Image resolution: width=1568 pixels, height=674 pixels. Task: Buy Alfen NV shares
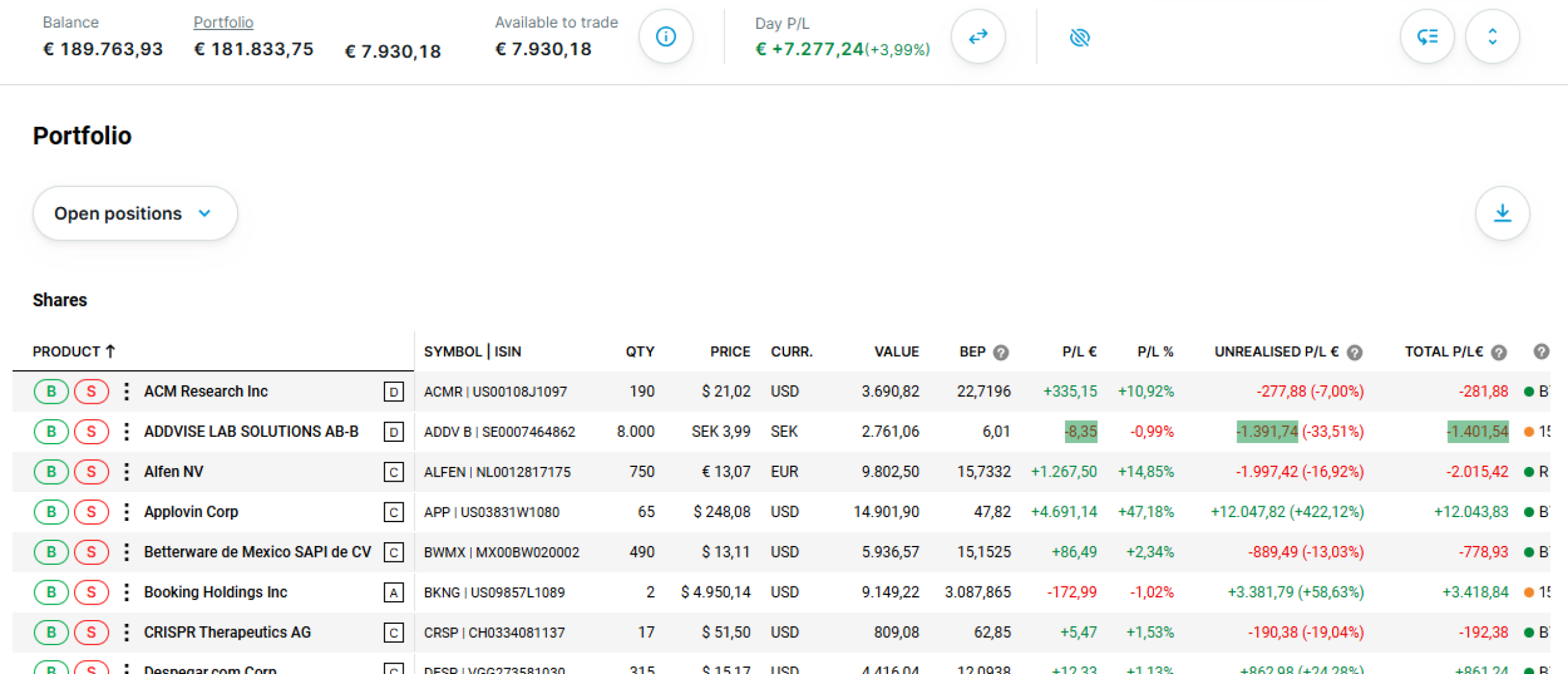pos(51,471)
